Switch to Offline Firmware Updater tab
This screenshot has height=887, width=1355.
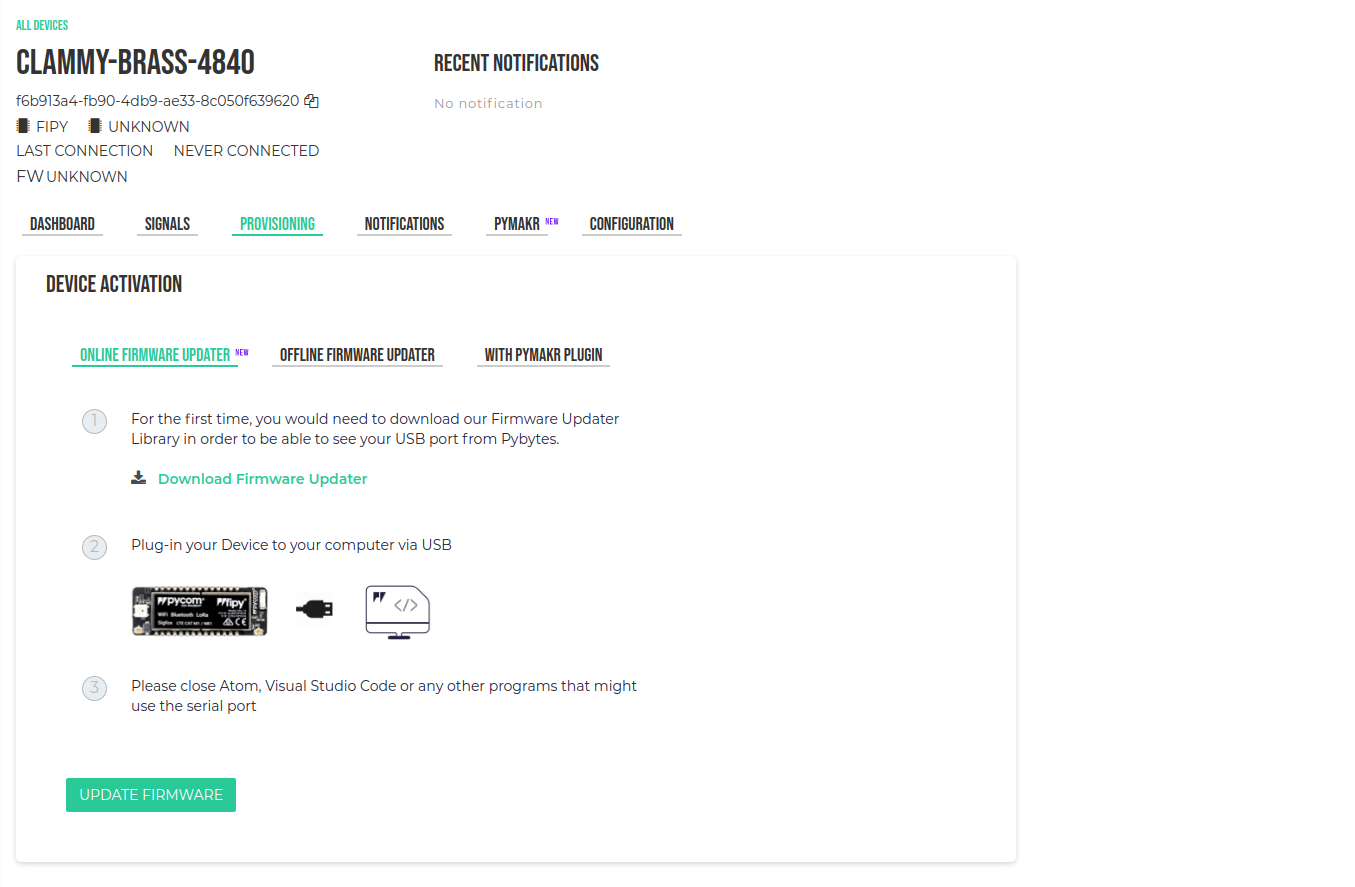coord(357,355)
